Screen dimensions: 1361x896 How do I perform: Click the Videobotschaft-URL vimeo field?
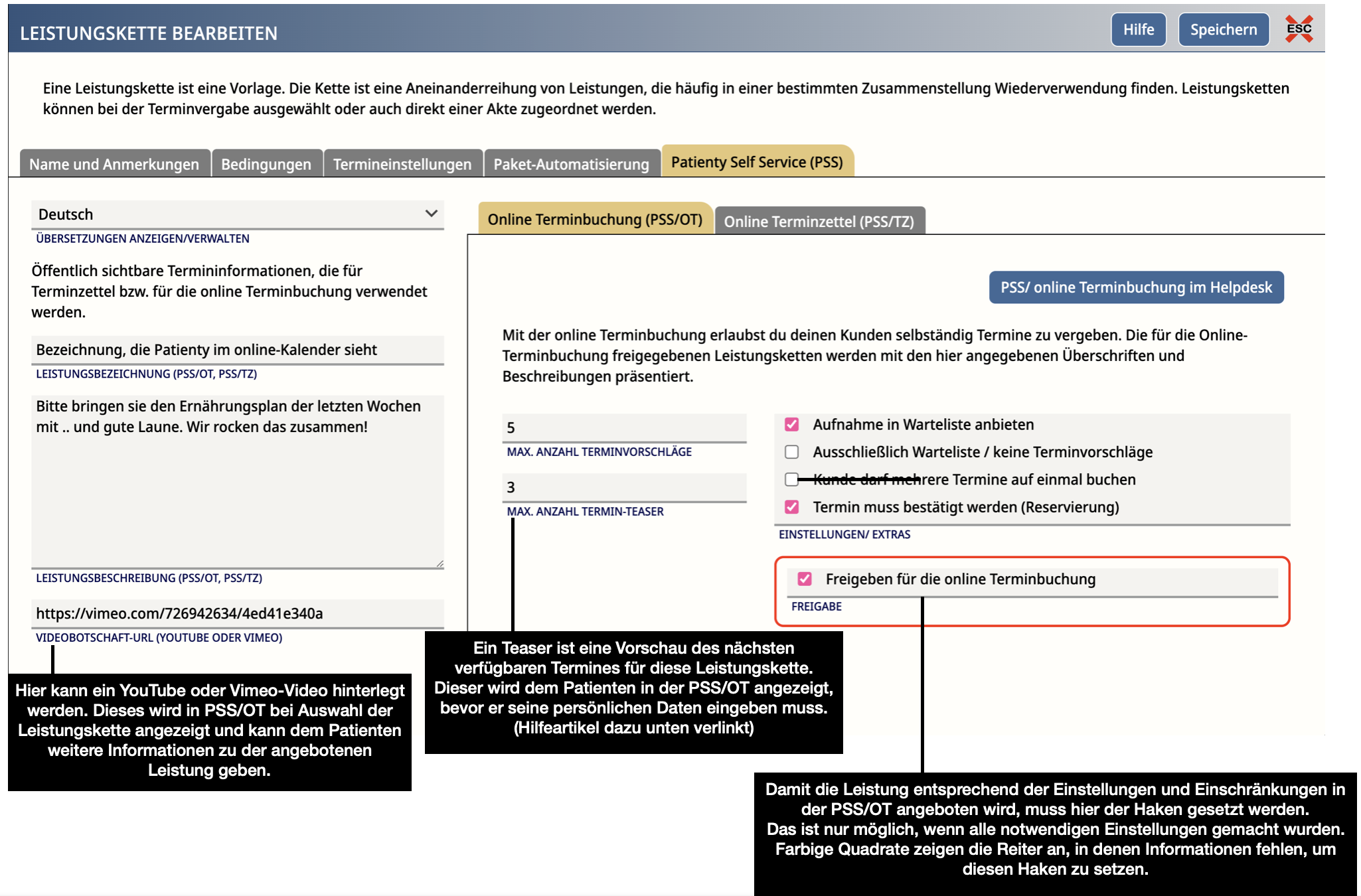click(x=238, y=613)
